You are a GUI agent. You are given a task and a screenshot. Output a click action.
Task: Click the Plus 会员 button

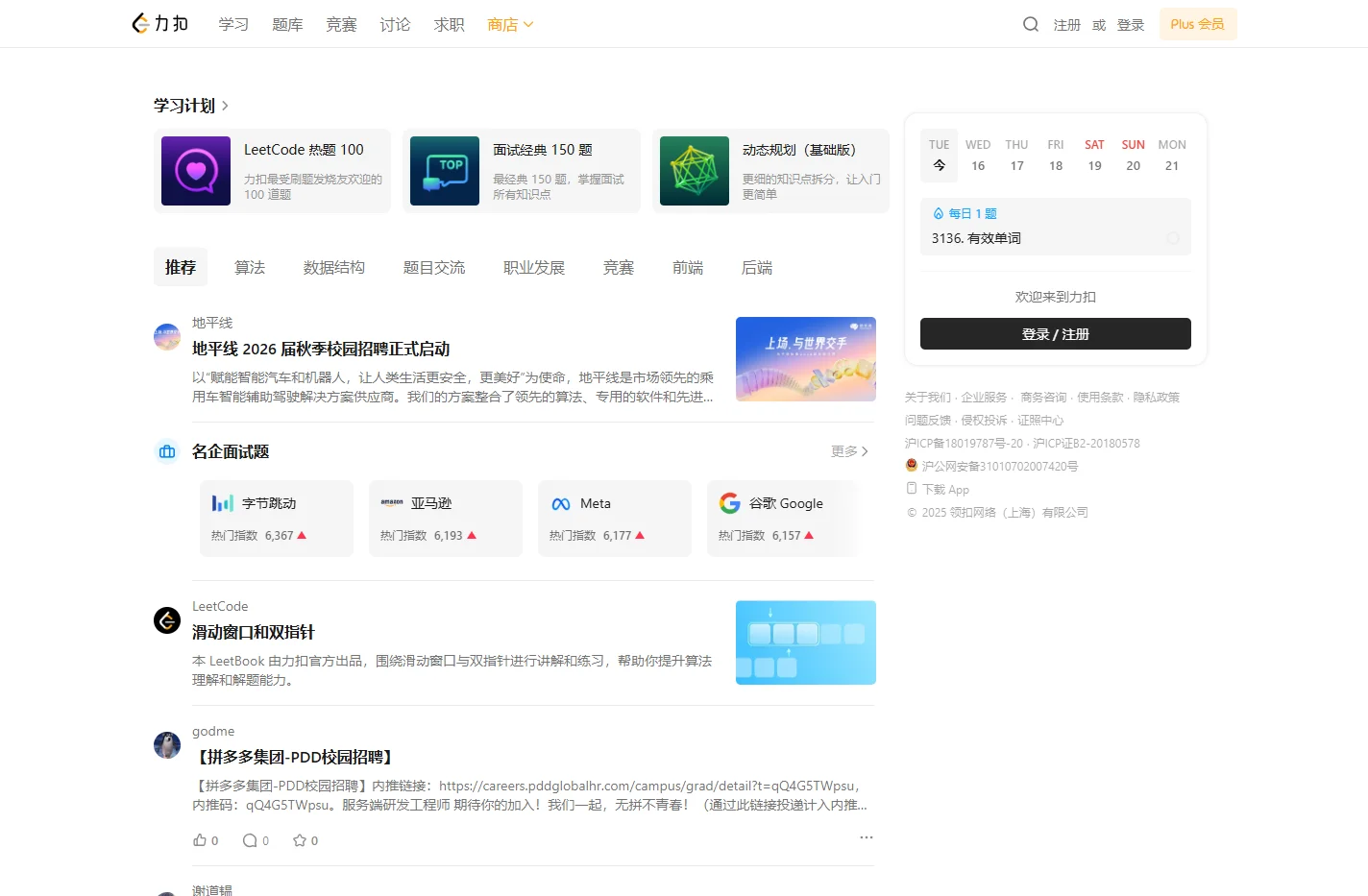[x=1198, y=24]
